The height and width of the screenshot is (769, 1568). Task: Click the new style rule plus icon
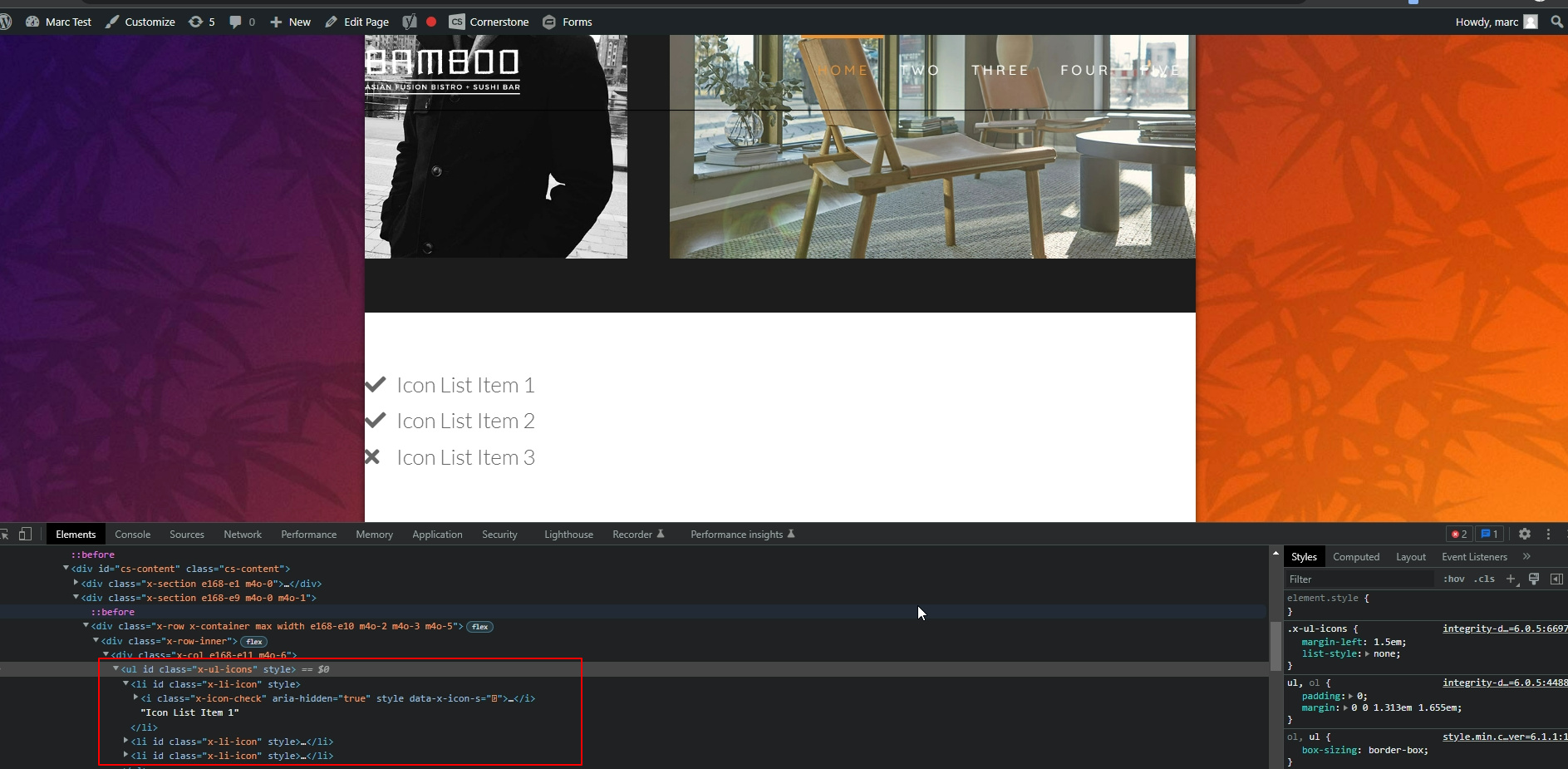pyautogui.click(x=1511, y=579)
